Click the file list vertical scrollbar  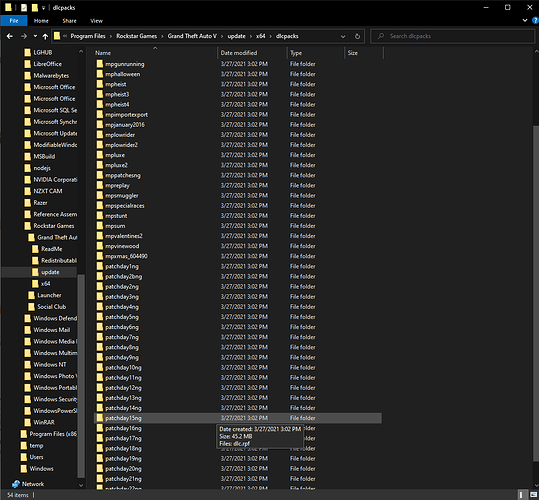[x=536, y=293]
